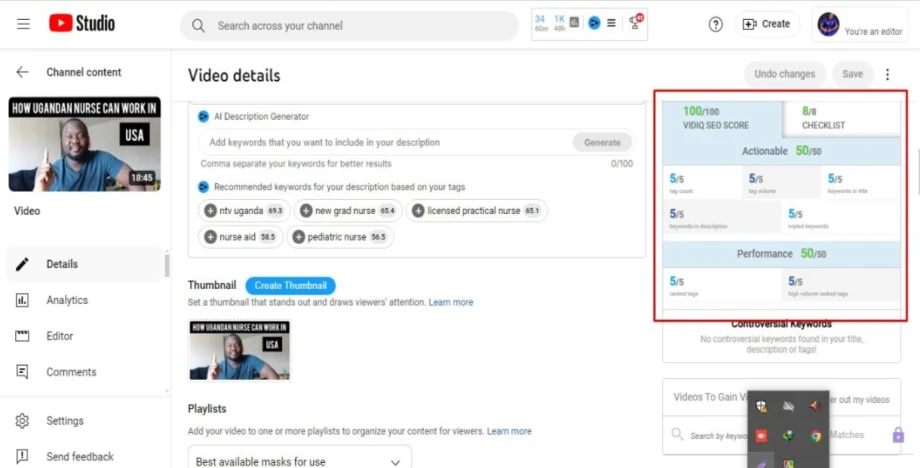The width and height of the screenshot is (920, 468).
Task: Add the 'pediatric nurse' keyword plus icon
Action: 298,237
